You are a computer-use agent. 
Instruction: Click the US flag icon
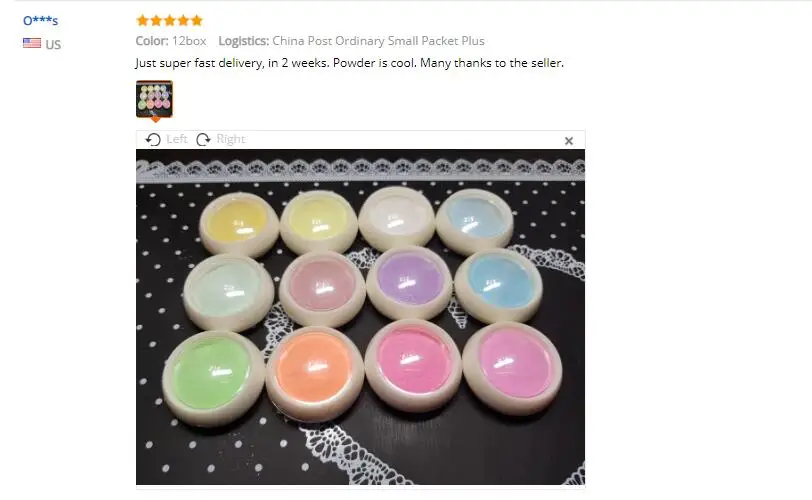(32, 43)
